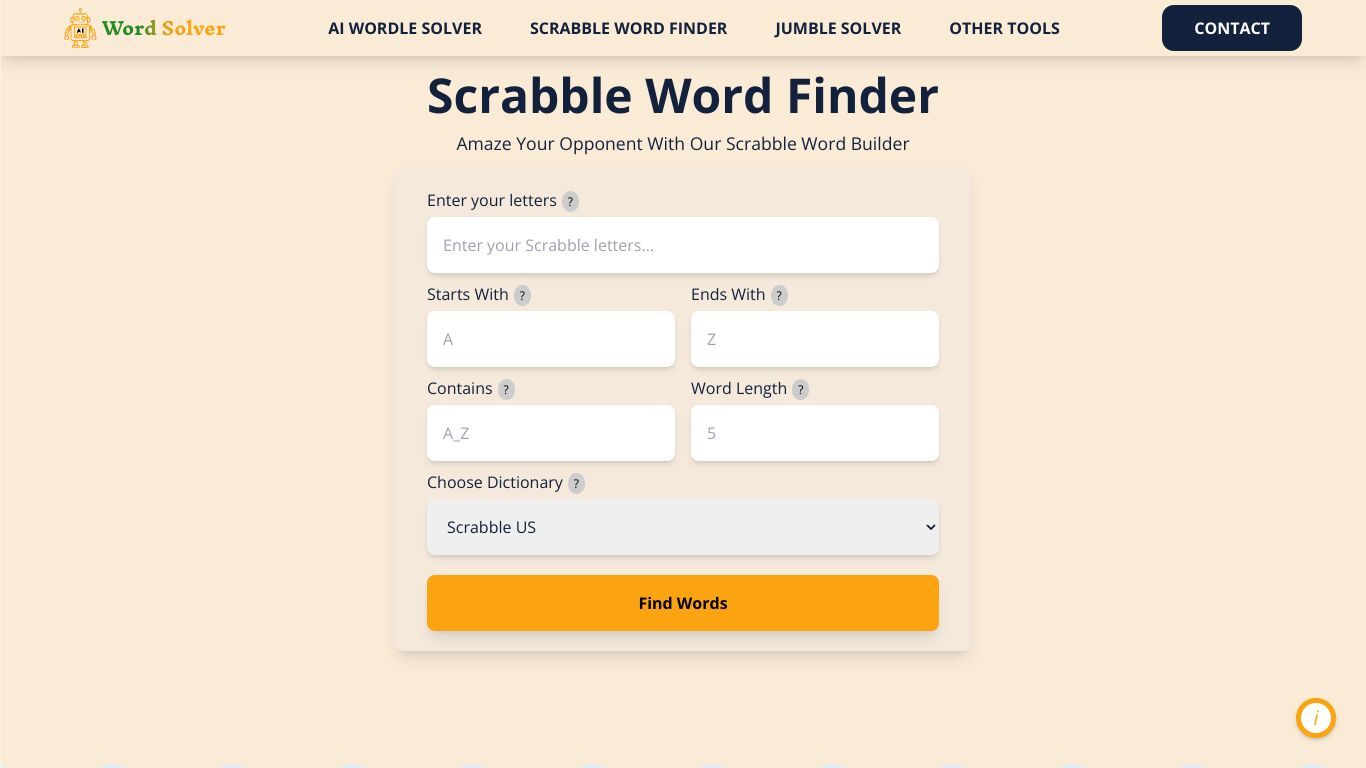The image size is (1366, 768).
Task: Open the Scrabble Word Finder menu item
Action: coord(629,28)
